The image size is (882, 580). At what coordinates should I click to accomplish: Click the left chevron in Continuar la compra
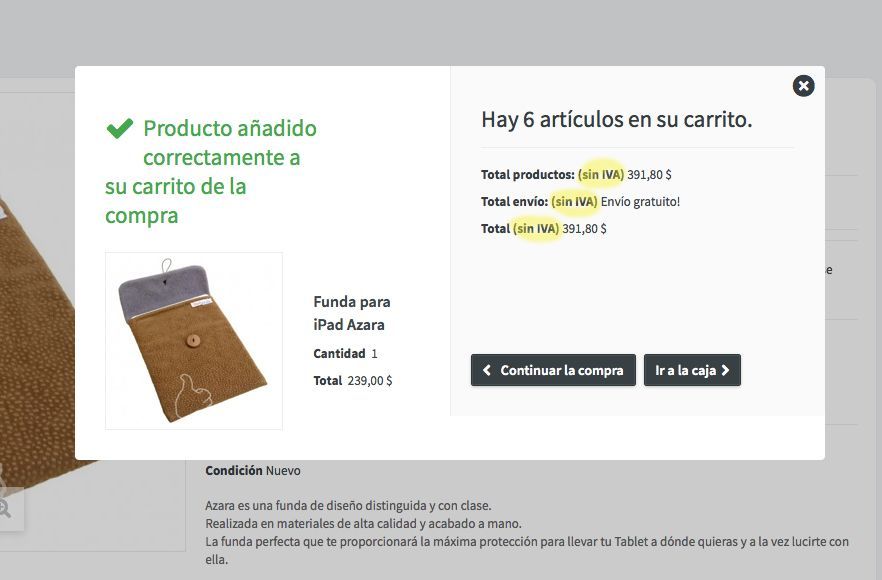[487, 370]
